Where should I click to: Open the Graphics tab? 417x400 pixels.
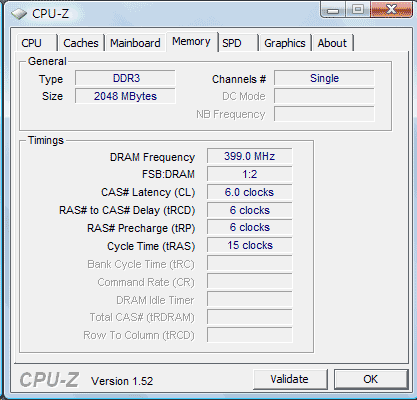285,43
